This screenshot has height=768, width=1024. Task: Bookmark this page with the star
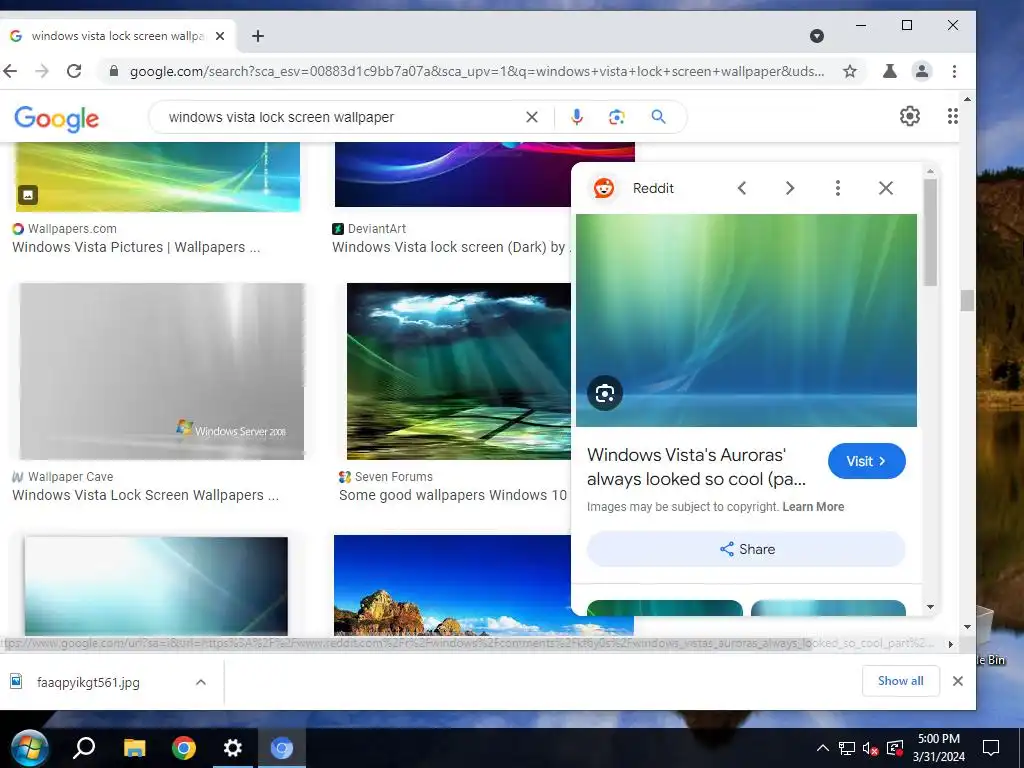849,71
